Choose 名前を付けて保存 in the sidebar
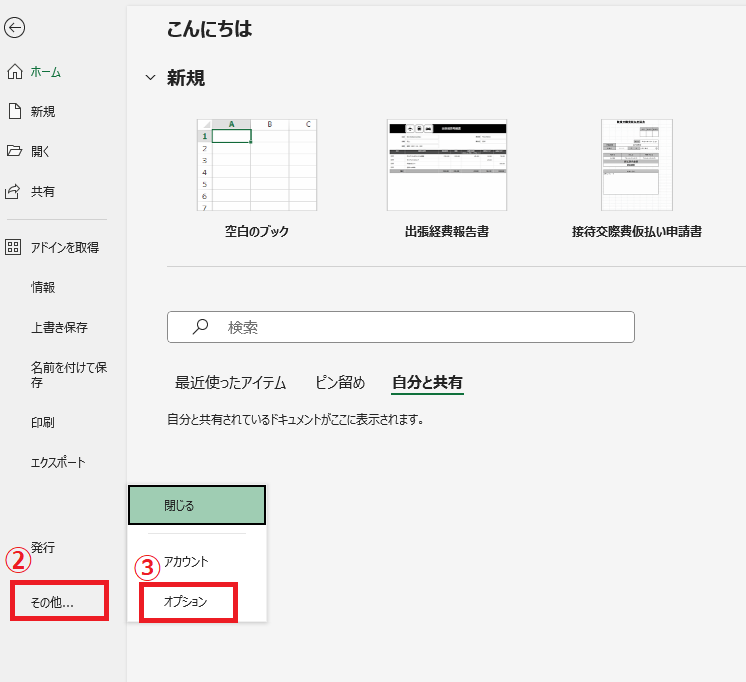 [x=69, y=375]
